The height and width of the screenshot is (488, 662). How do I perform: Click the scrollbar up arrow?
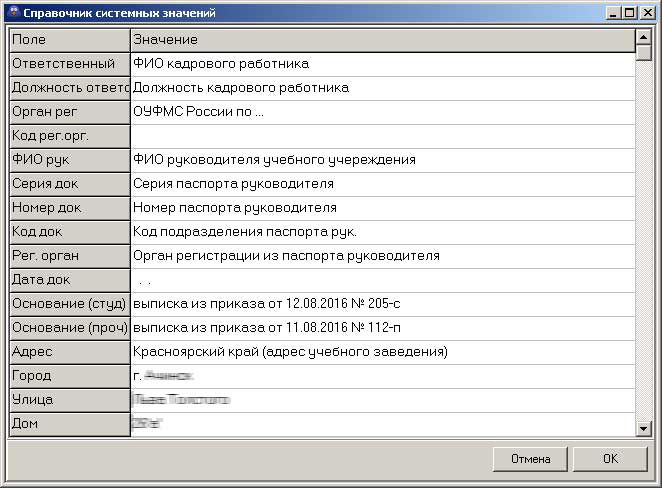(x=643, y=37)
